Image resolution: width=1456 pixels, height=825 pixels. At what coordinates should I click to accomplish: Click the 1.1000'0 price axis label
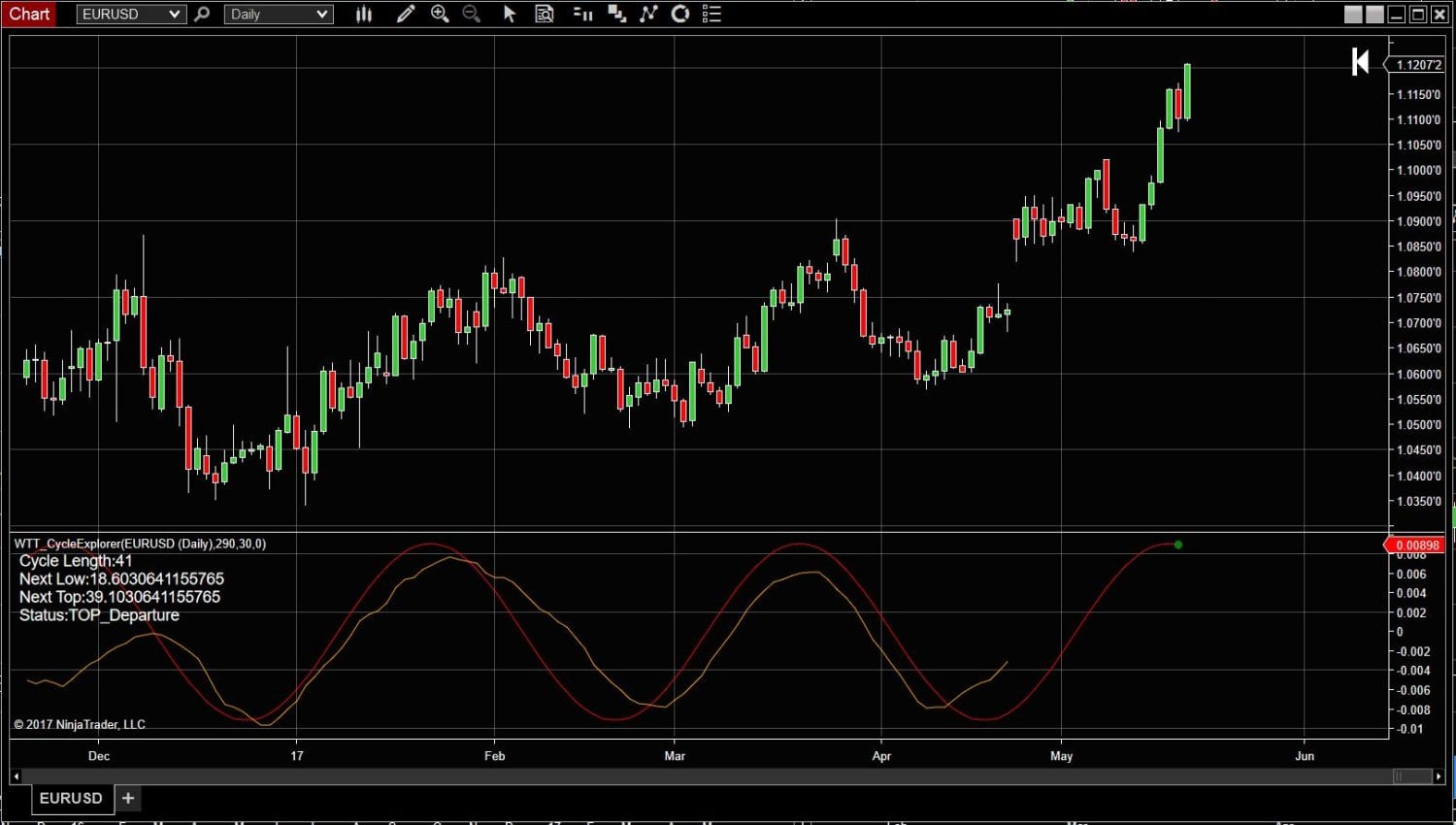click(x=1419, y=171)
